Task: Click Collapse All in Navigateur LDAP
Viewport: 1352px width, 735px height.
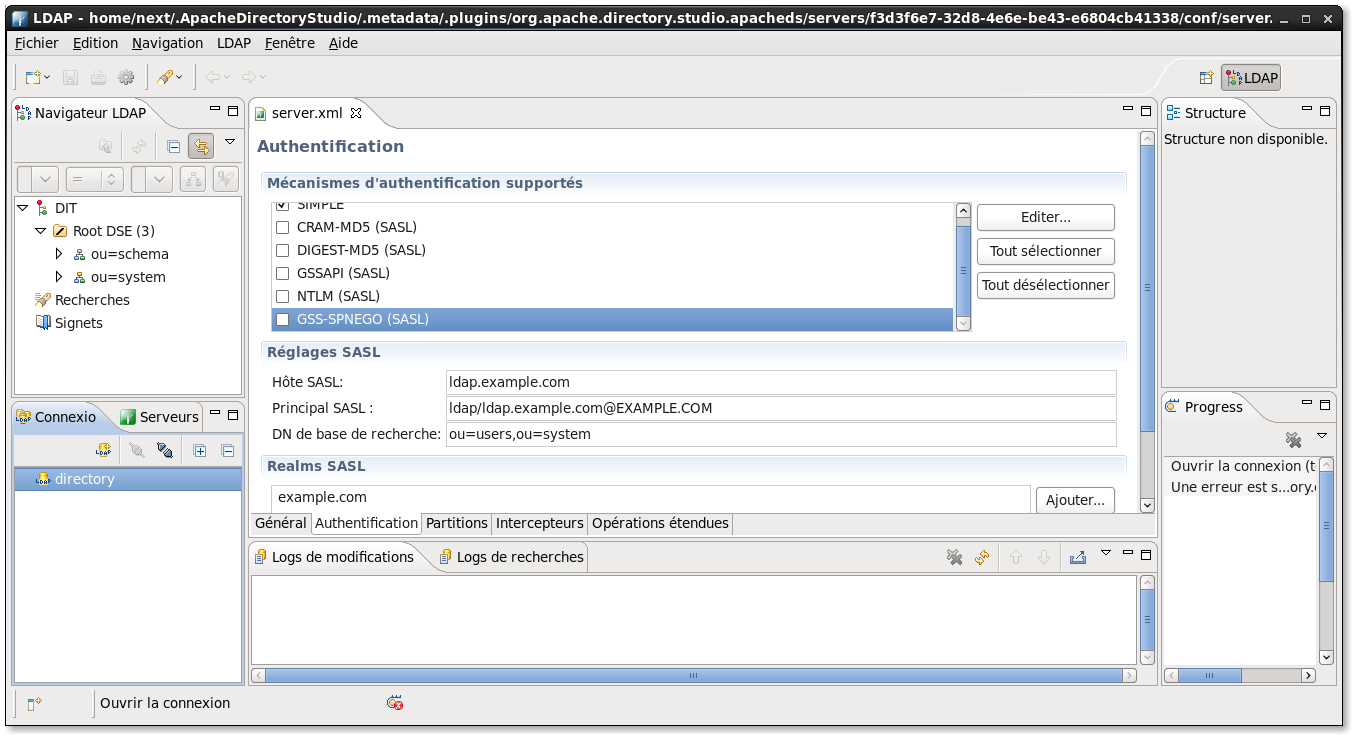Action: tap(173, 146)
